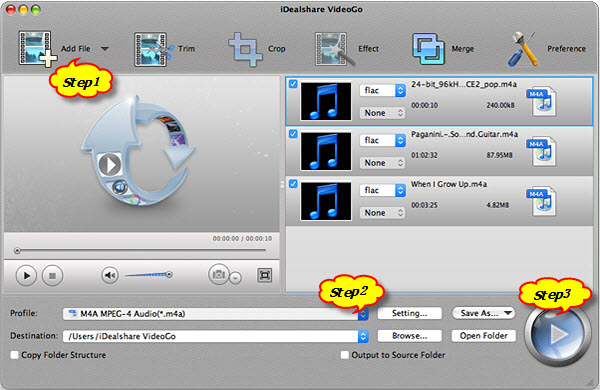Stop the preview playback
The height and width of the screenshot is (390, 600).
click(52, 276)
